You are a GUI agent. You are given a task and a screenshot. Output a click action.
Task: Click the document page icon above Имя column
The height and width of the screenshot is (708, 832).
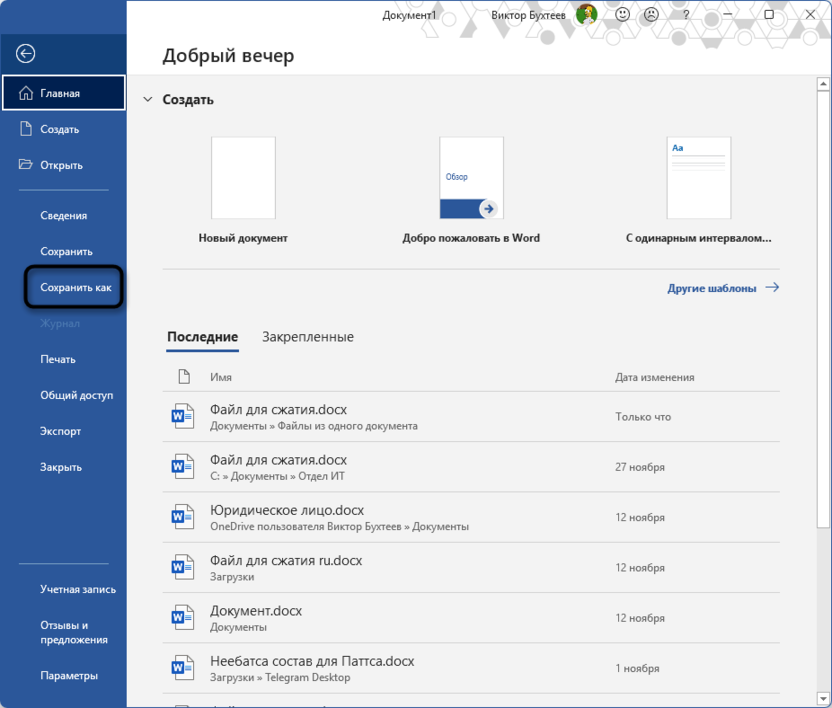tap(183, 377)
